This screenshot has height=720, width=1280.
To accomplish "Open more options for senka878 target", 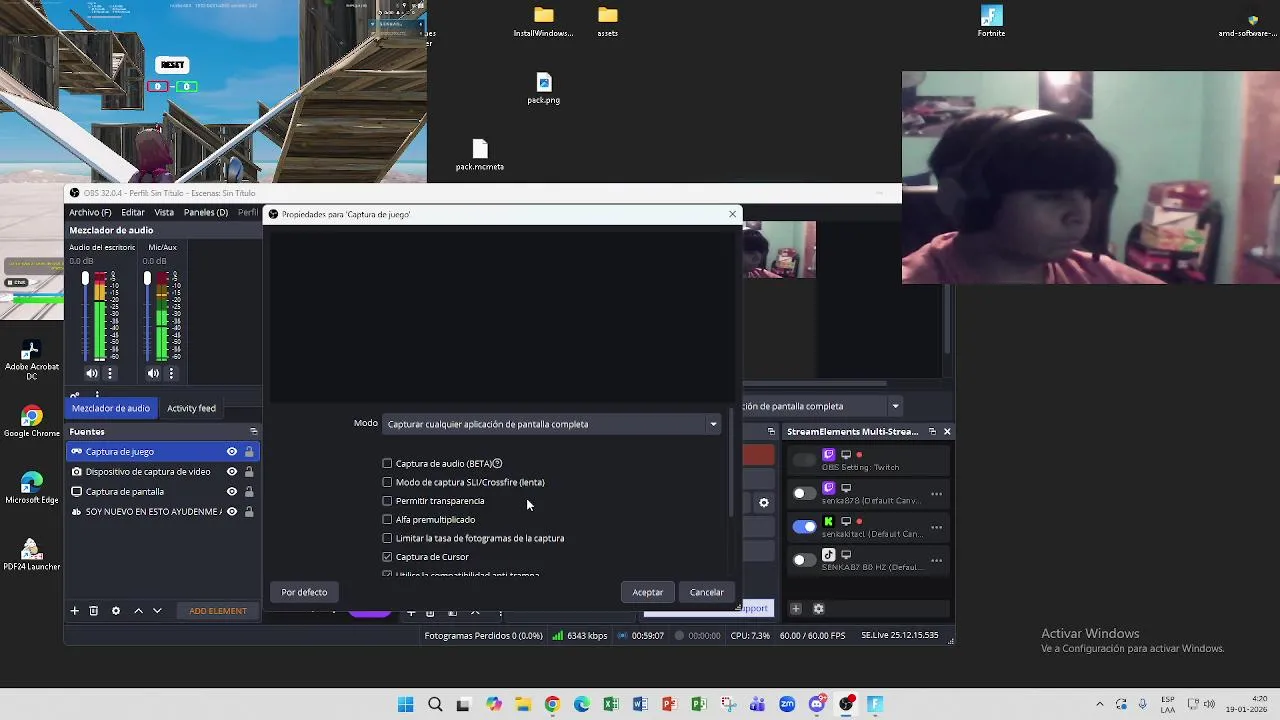I will [936, 494].
